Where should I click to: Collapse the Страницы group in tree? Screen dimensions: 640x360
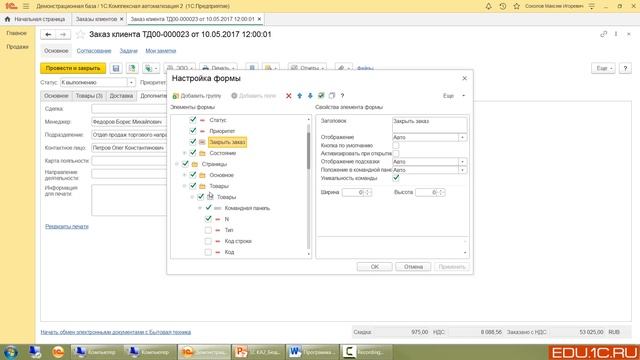tap(177, 164)
